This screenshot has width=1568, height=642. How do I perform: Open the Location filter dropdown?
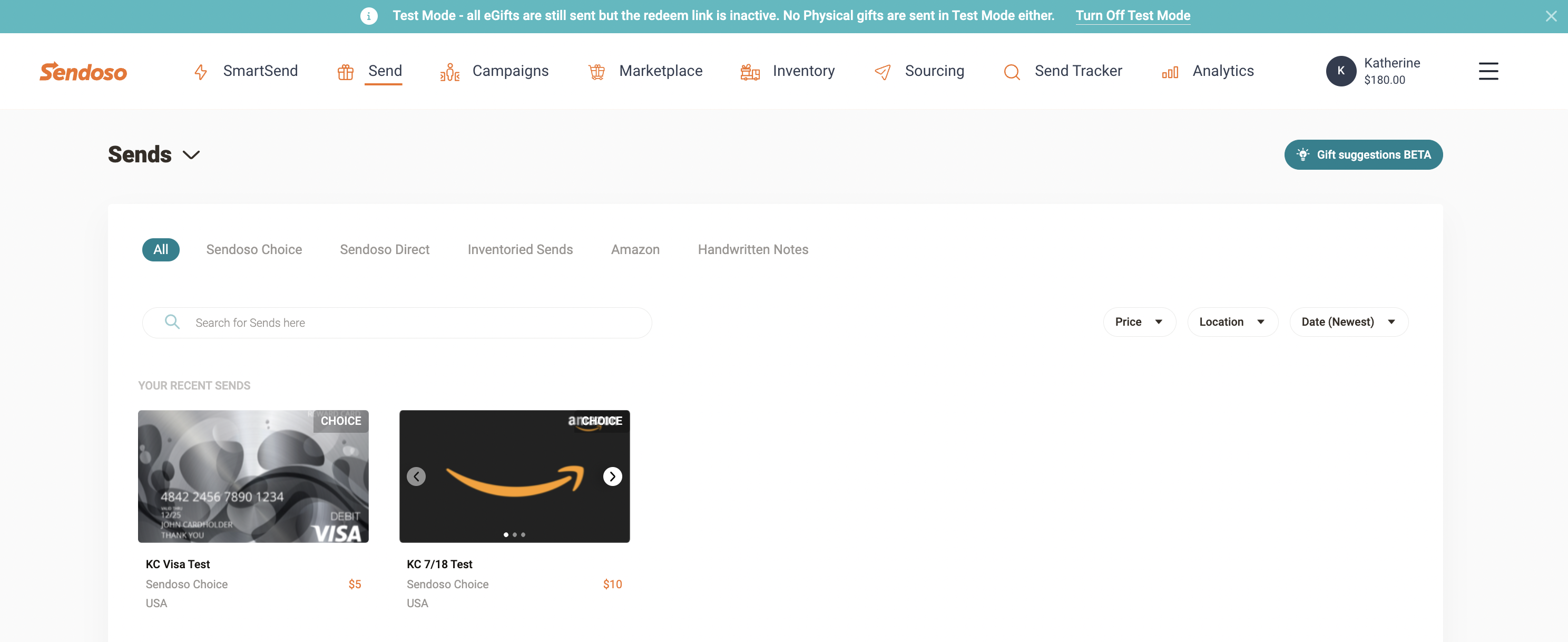point(1232,321)
